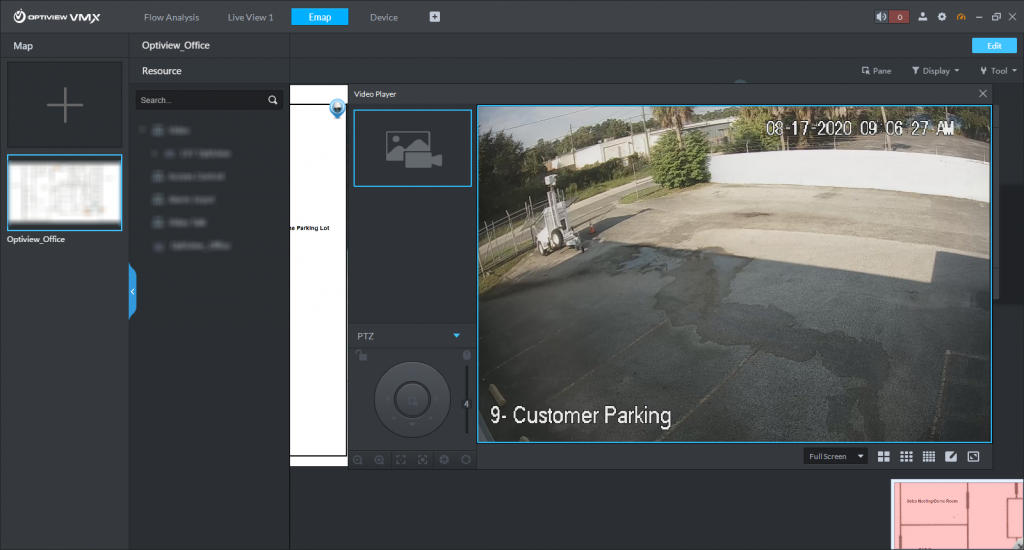Click the Pane selection tool
The height and width of the screenshot is (550, 1024).
876,71
